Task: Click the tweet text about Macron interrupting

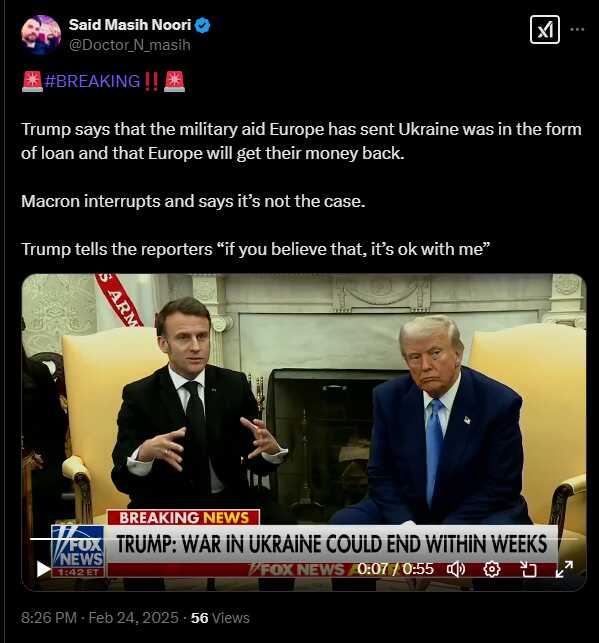Action: click(193, 201)
